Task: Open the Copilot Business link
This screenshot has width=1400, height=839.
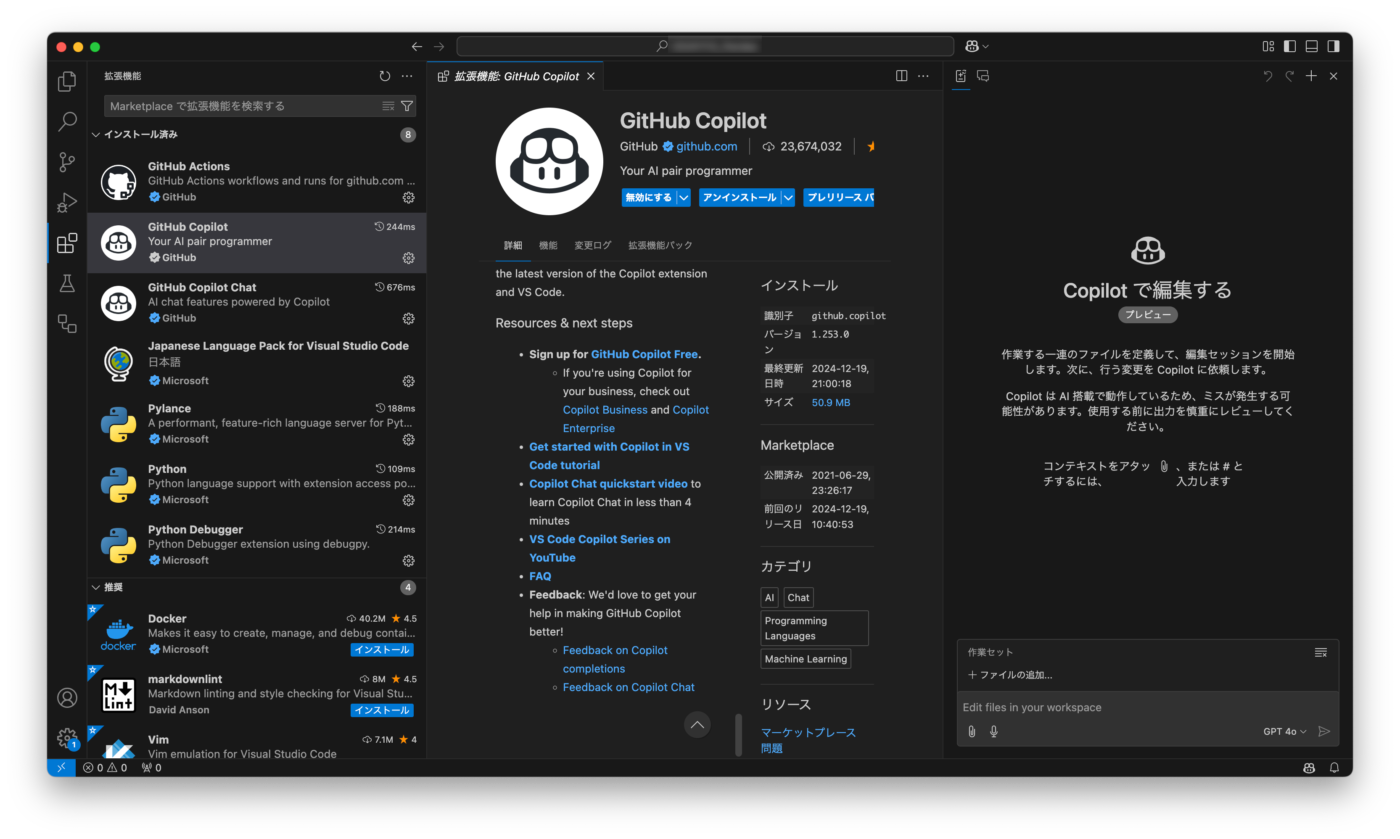Action: click(x=605, y=410)
